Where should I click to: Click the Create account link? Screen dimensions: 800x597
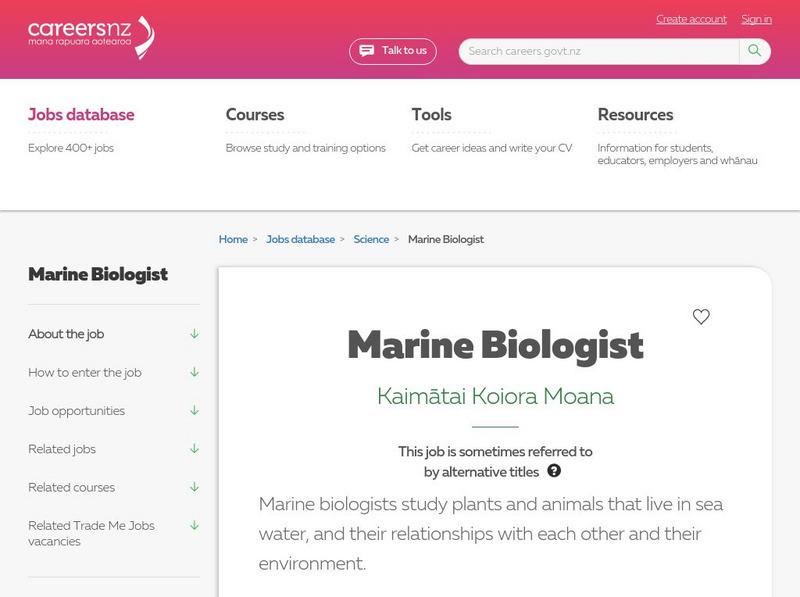tap(691, 19)
